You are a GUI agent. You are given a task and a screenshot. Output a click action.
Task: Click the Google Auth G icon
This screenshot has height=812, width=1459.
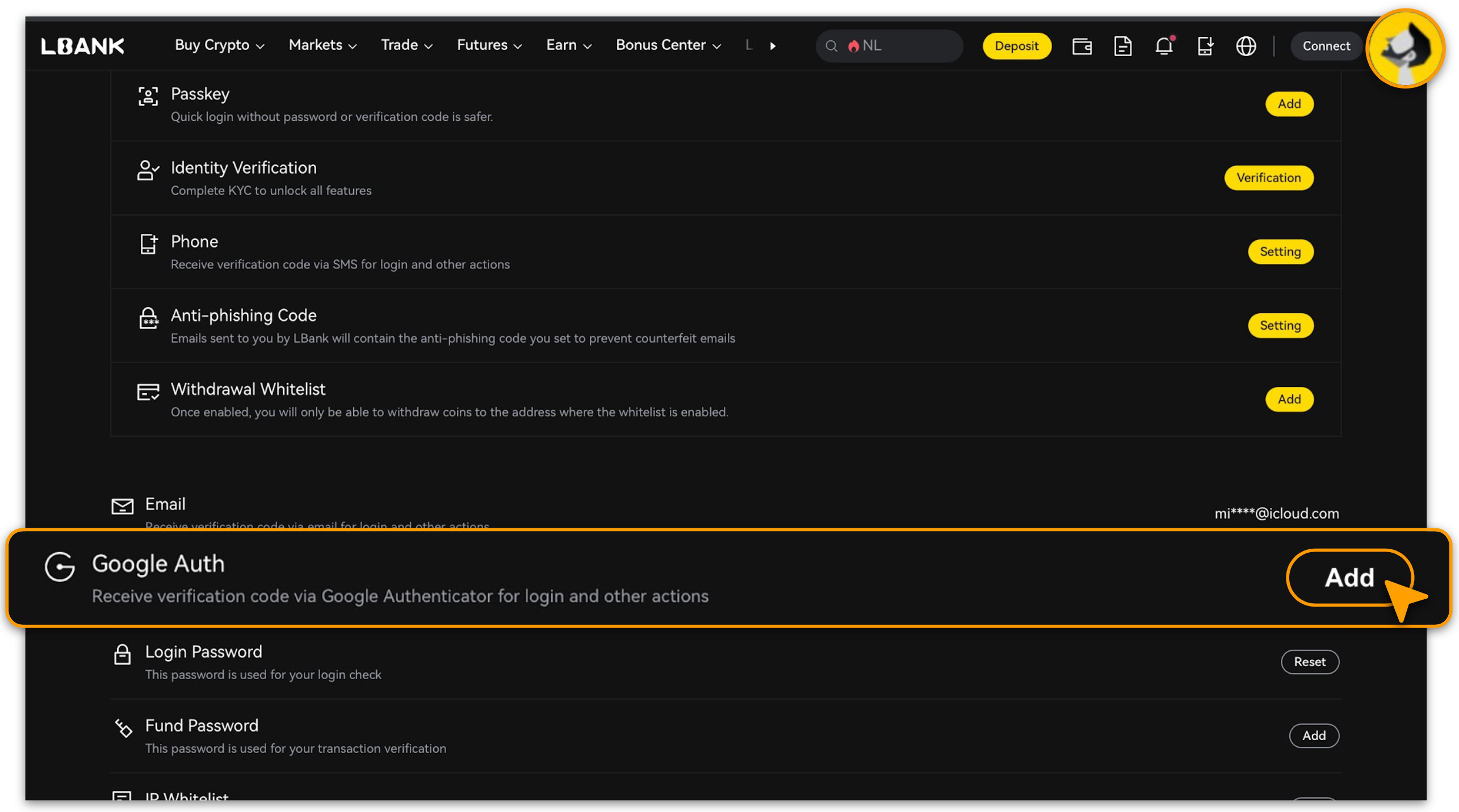point(60,566)
